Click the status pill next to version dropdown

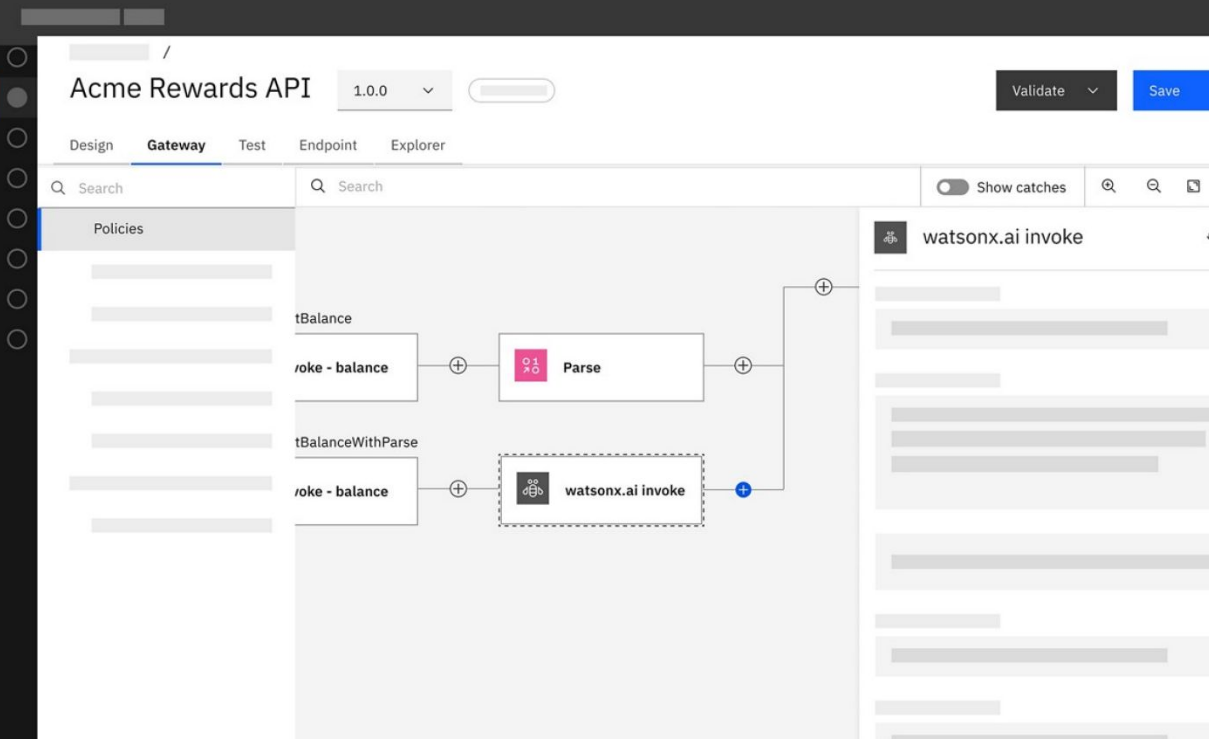coord(511,91)
